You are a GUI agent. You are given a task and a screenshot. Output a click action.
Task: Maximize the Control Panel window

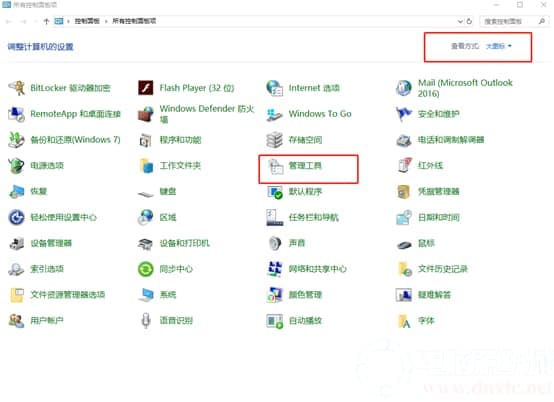click(519, 5)
